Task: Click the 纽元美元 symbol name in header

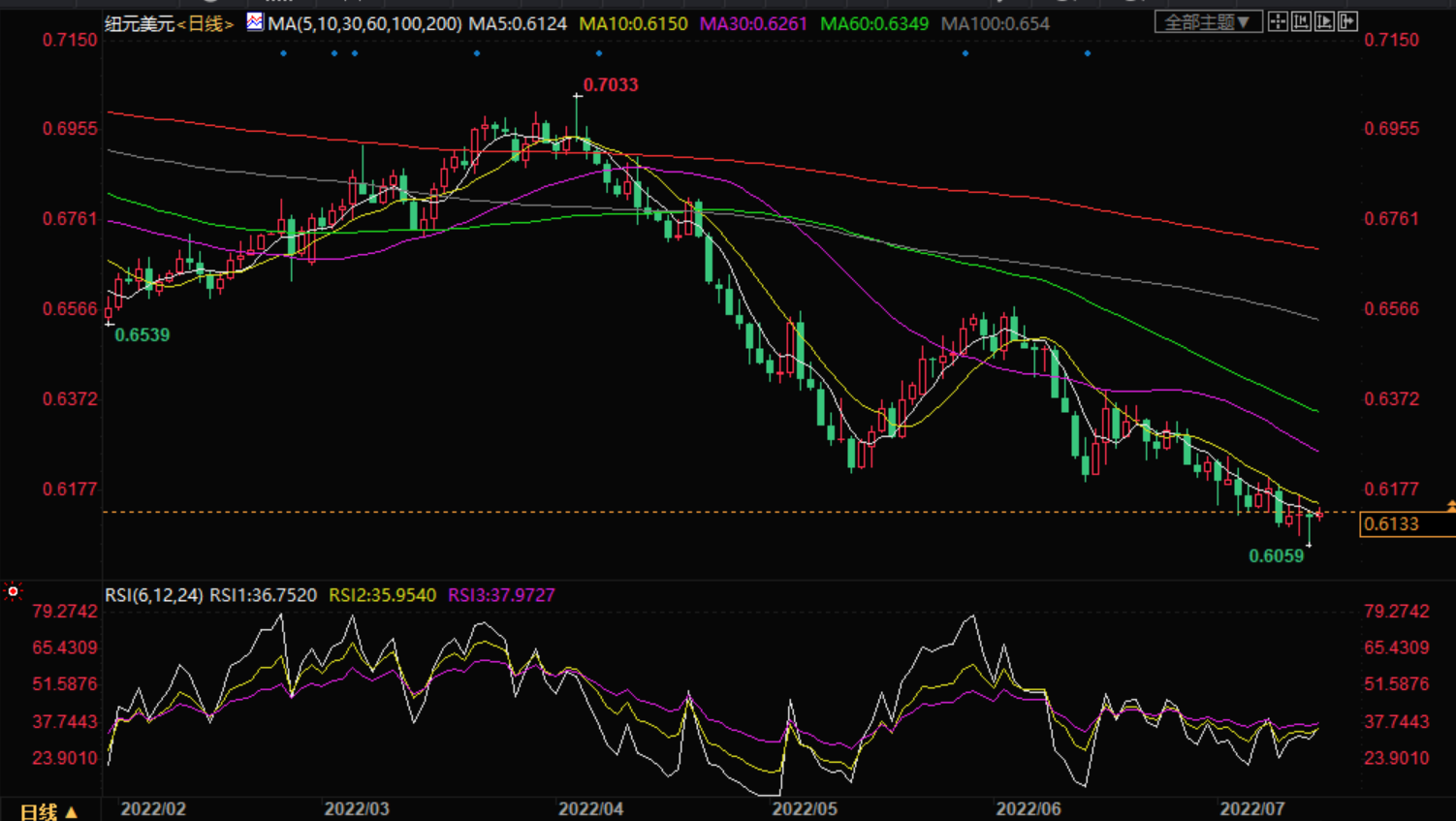Action: [x=139, y=23]
